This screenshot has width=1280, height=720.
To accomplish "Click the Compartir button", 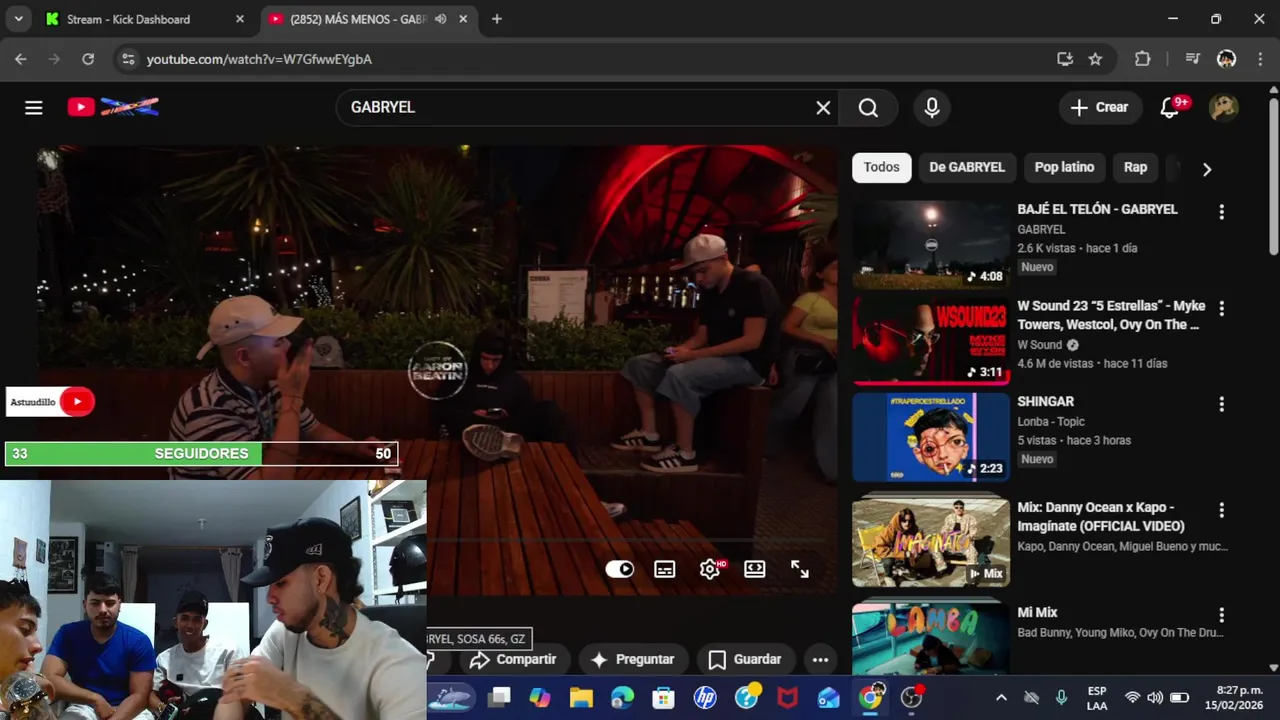I will 513,659.
